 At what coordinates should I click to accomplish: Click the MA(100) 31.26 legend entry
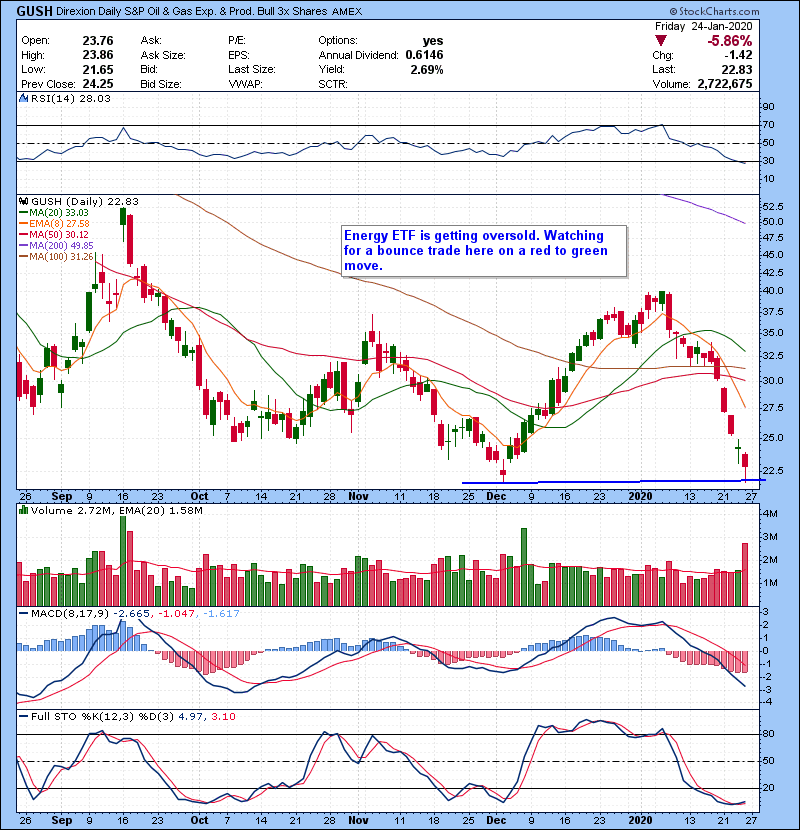tap(61, 257)
